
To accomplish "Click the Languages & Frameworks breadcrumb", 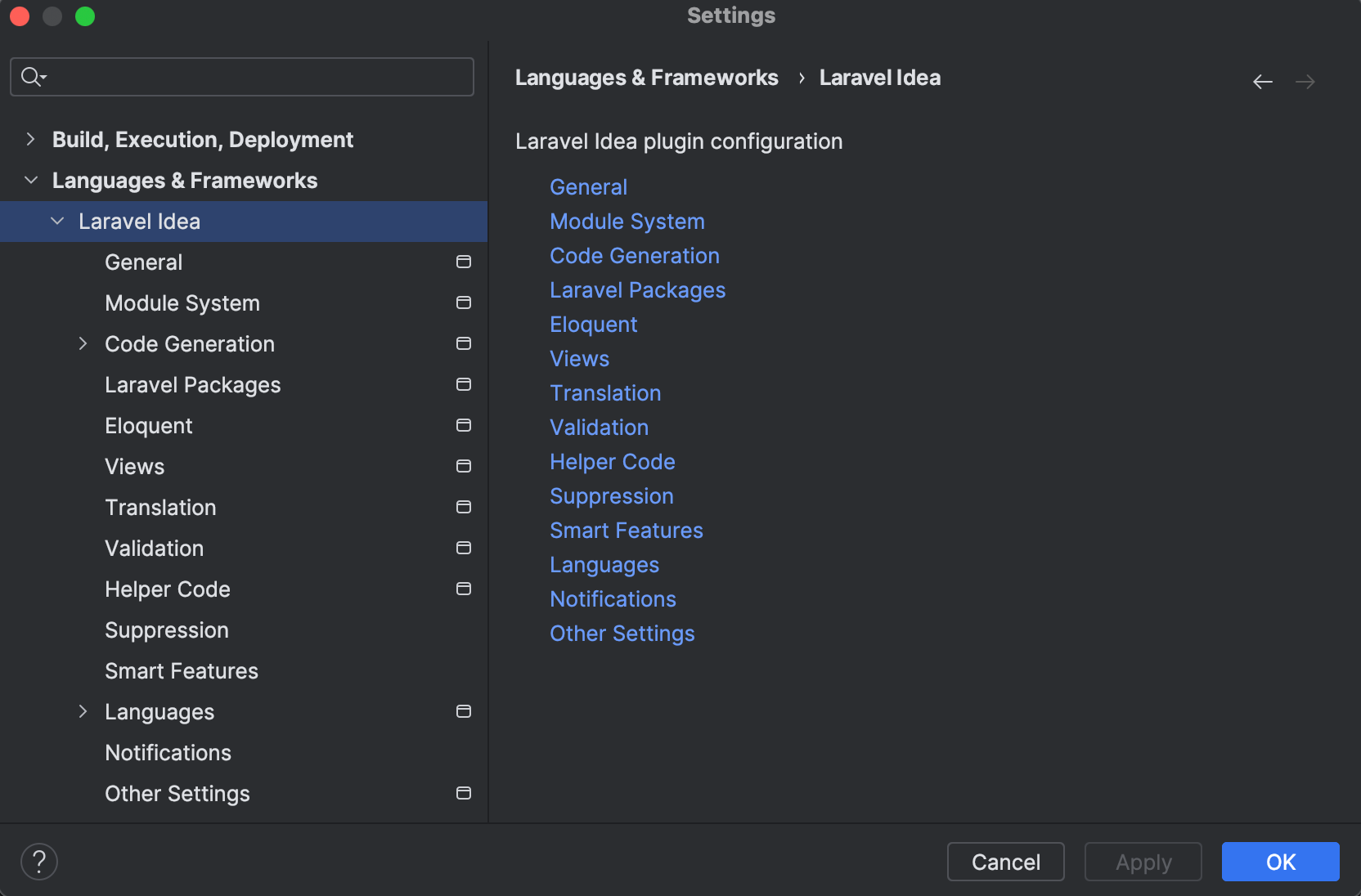I will [646, 78].
